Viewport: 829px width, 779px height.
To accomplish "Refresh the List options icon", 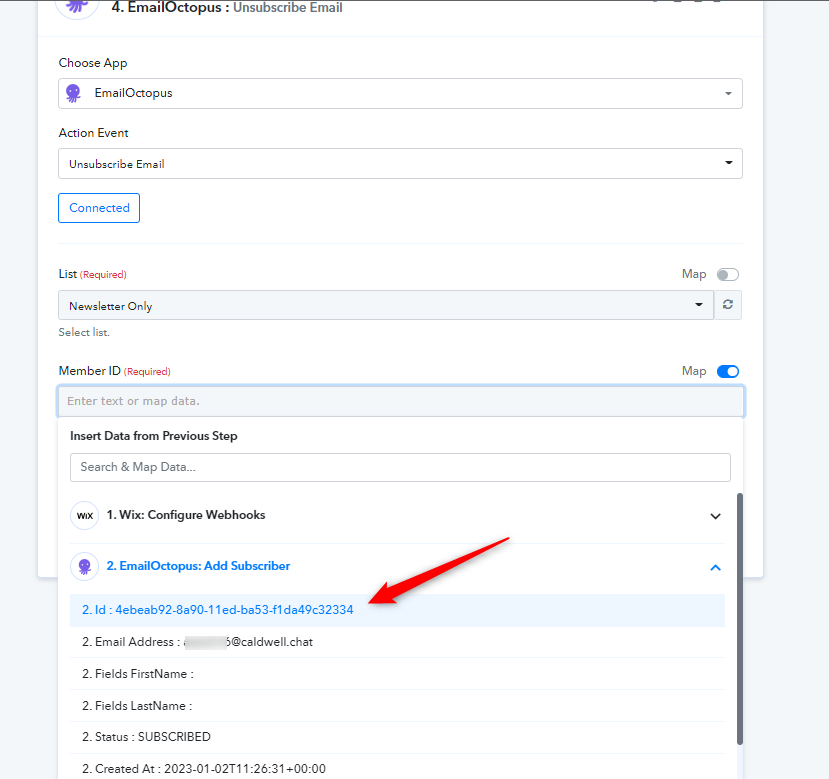I will [x=728, y=305].
